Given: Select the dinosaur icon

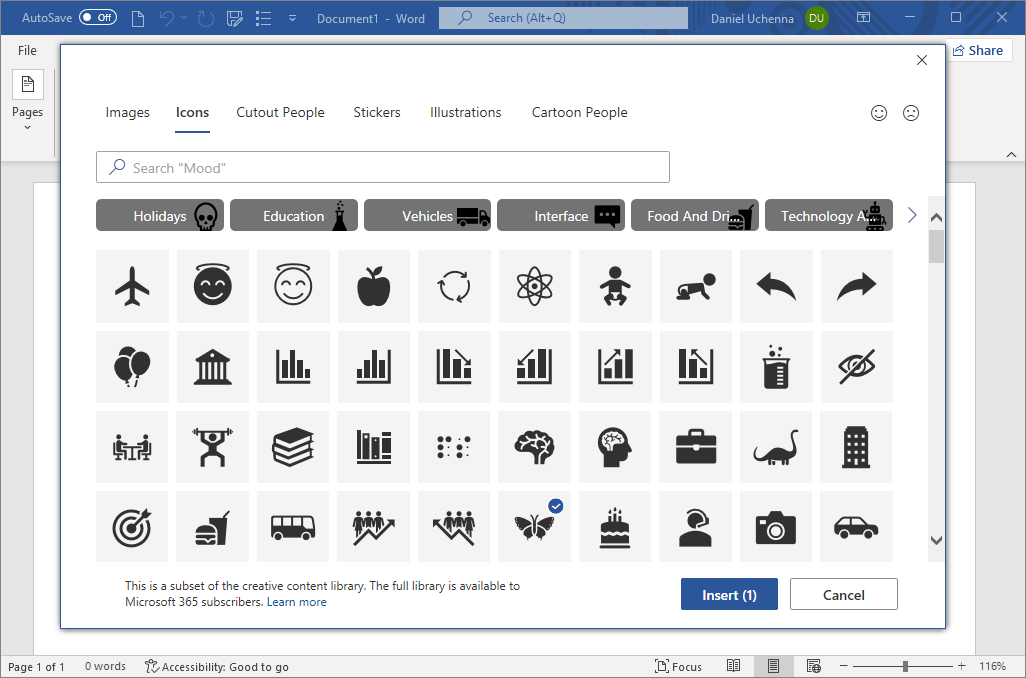Looking at the screenshot, I should [775, 446].
